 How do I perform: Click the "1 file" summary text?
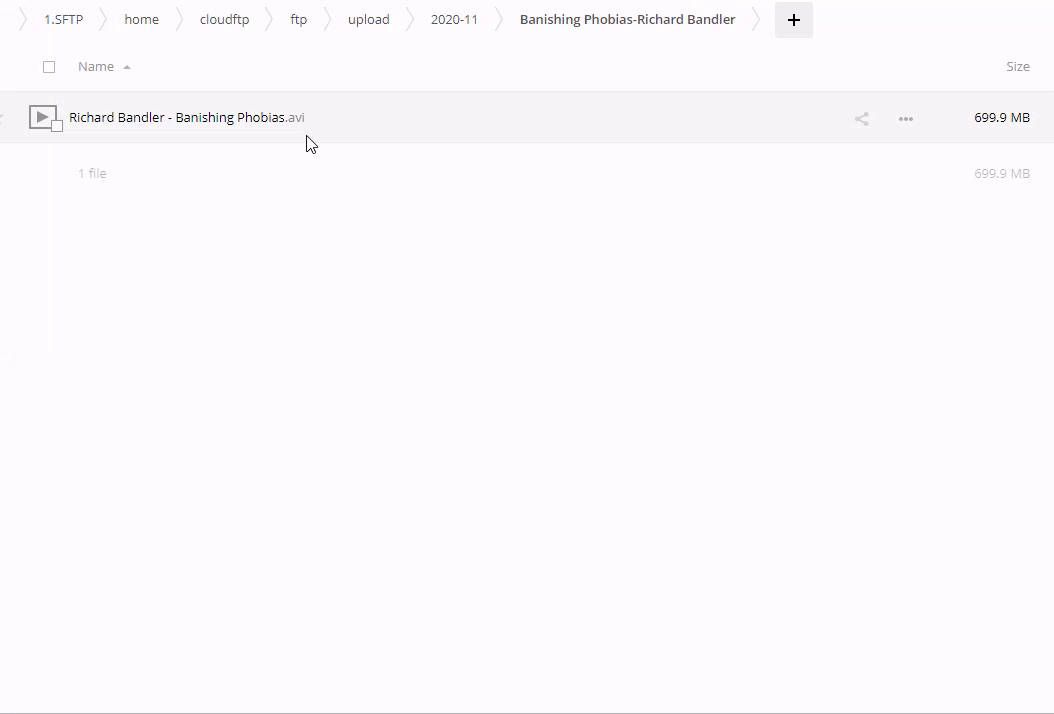click(x=92, y=174)
